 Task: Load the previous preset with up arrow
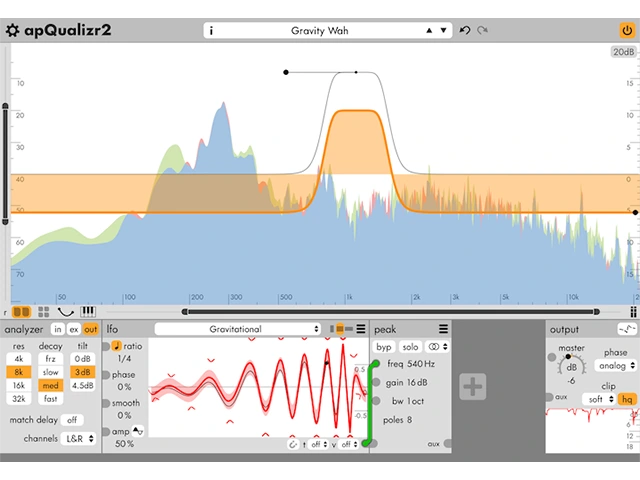429,31
